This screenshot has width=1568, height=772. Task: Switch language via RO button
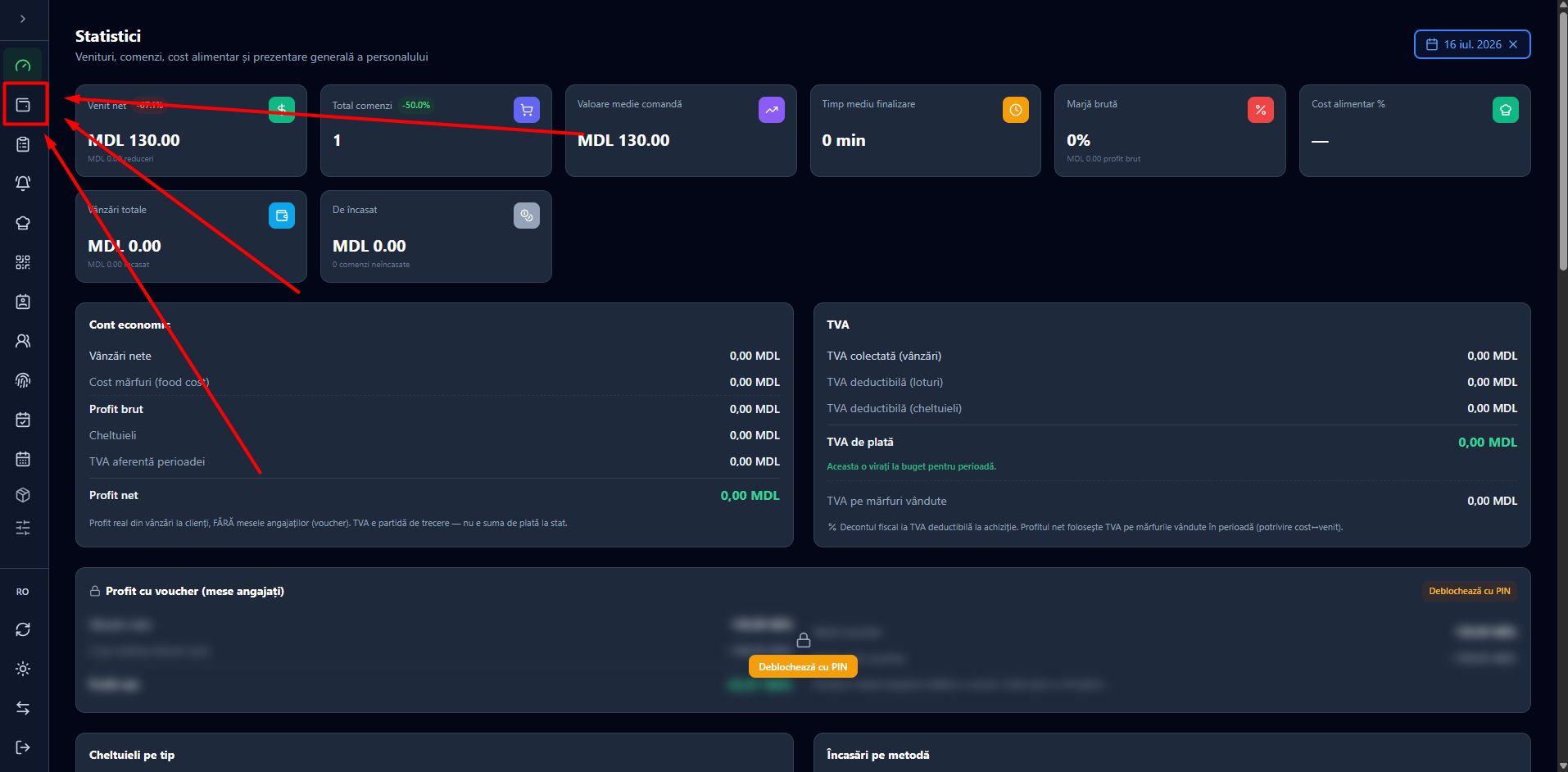[23, 592]
